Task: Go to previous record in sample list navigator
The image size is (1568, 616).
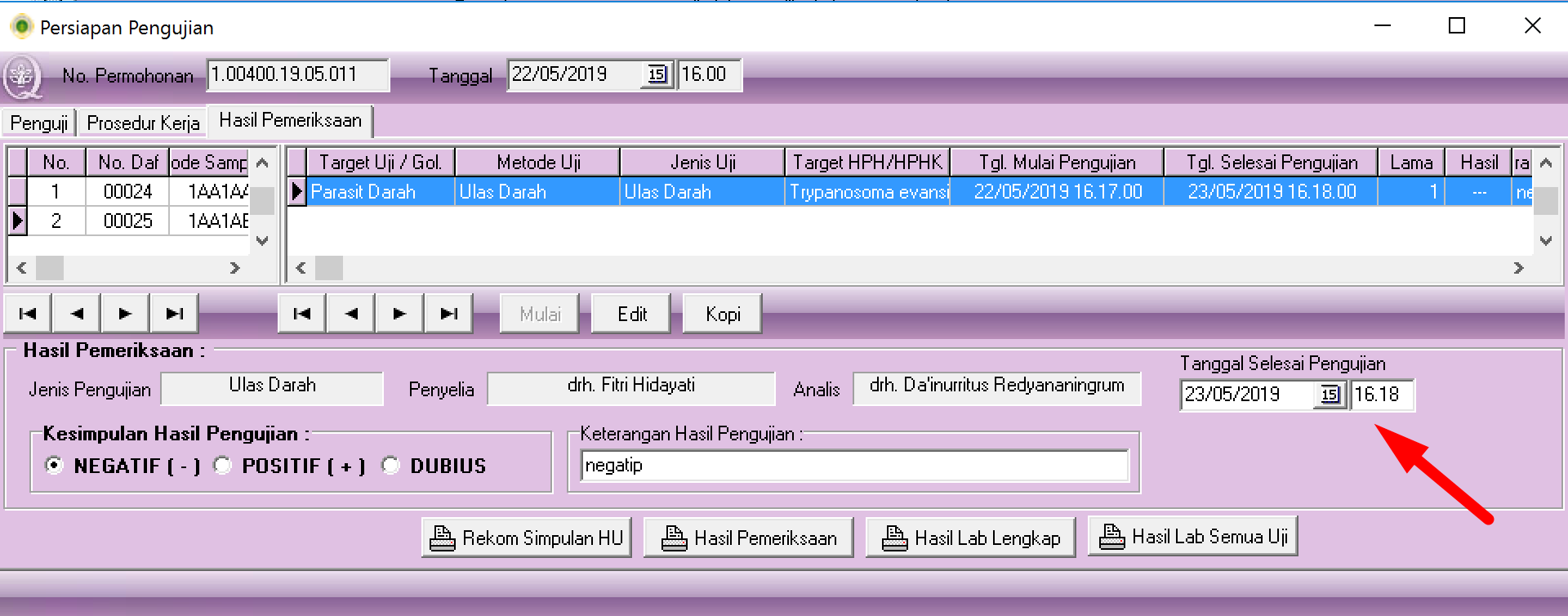Action: [77, 314]
